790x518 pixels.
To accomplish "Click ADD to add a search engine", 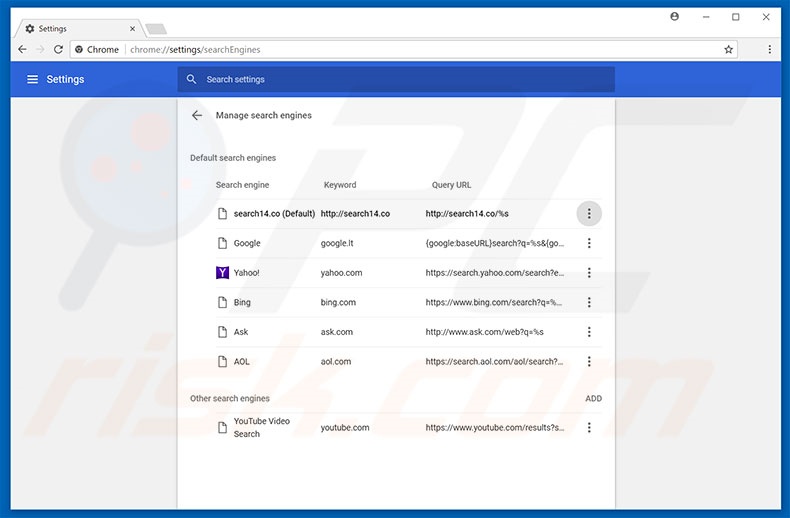I will coord(593,398).
